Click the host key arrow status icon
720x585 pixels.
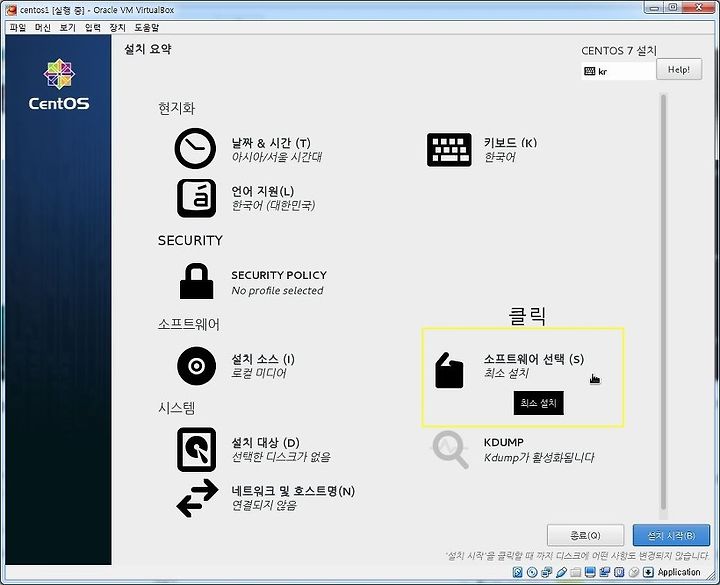point(648,572)
